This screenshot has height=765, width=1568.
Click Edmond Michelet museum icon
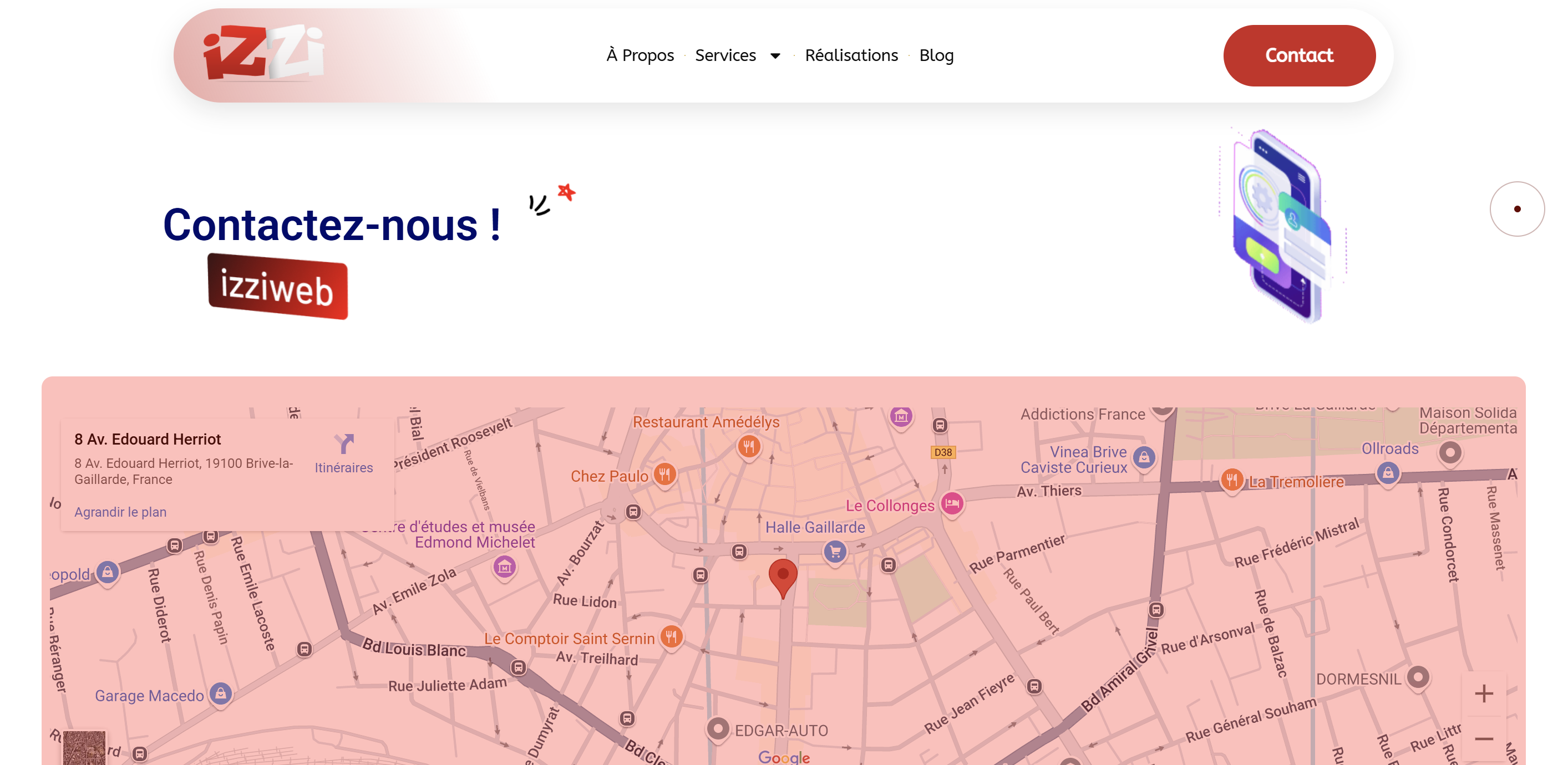coord(504,567)
